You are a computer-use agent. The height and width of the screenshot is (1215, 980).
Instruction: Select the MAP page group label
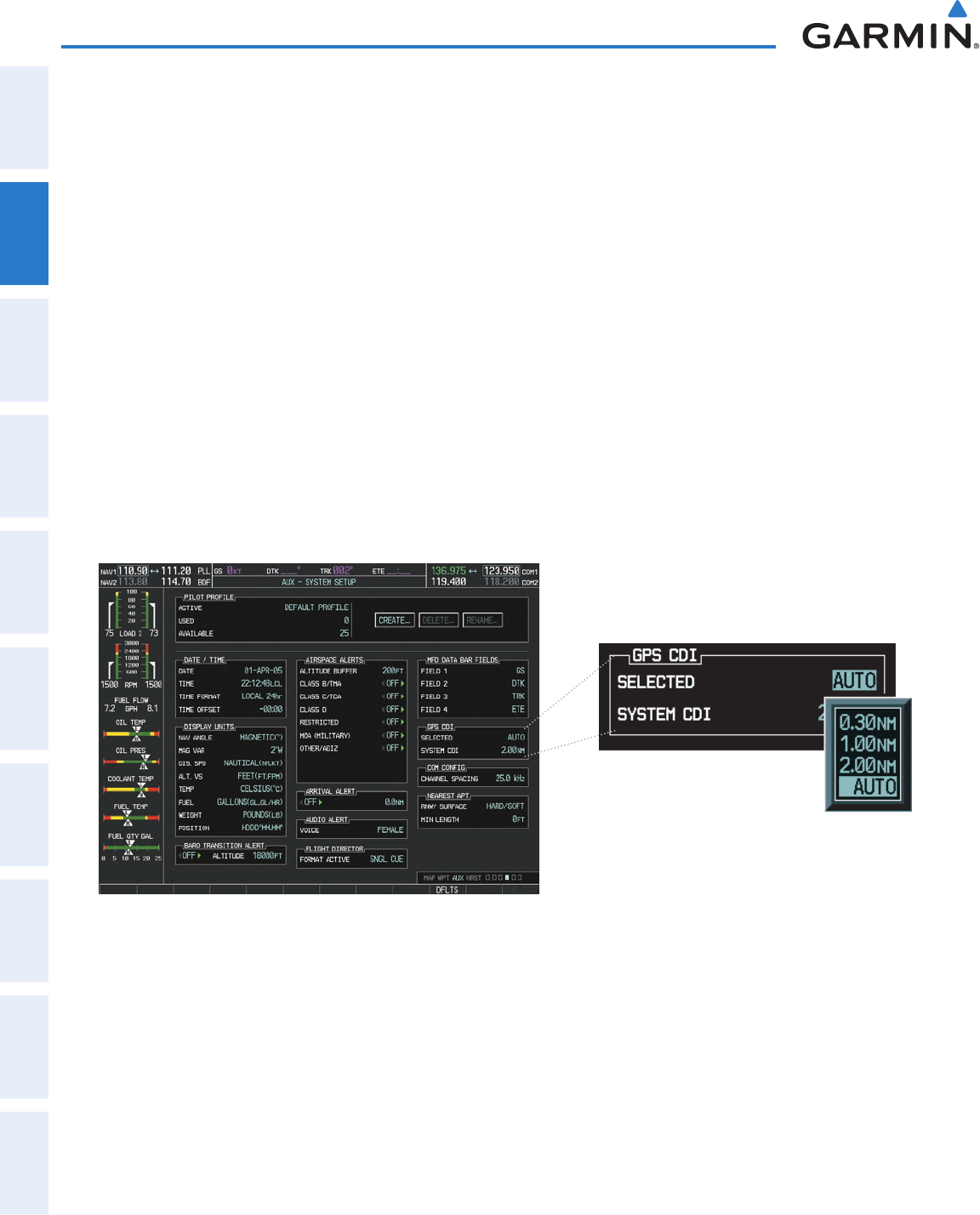[x=429, y=877]
